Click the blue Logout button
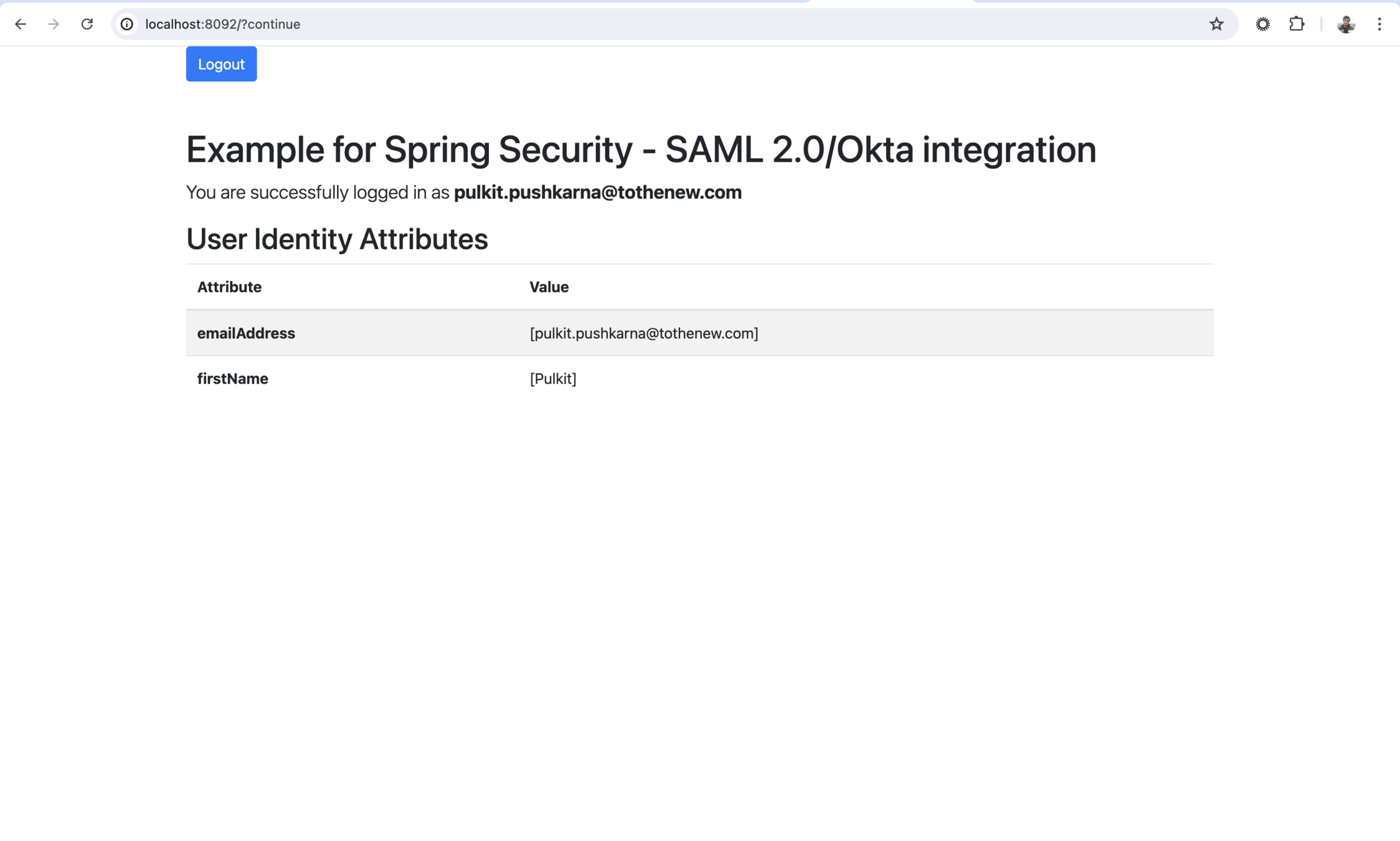This screenshot has width=1400, height=841. (x=221, y=64)
